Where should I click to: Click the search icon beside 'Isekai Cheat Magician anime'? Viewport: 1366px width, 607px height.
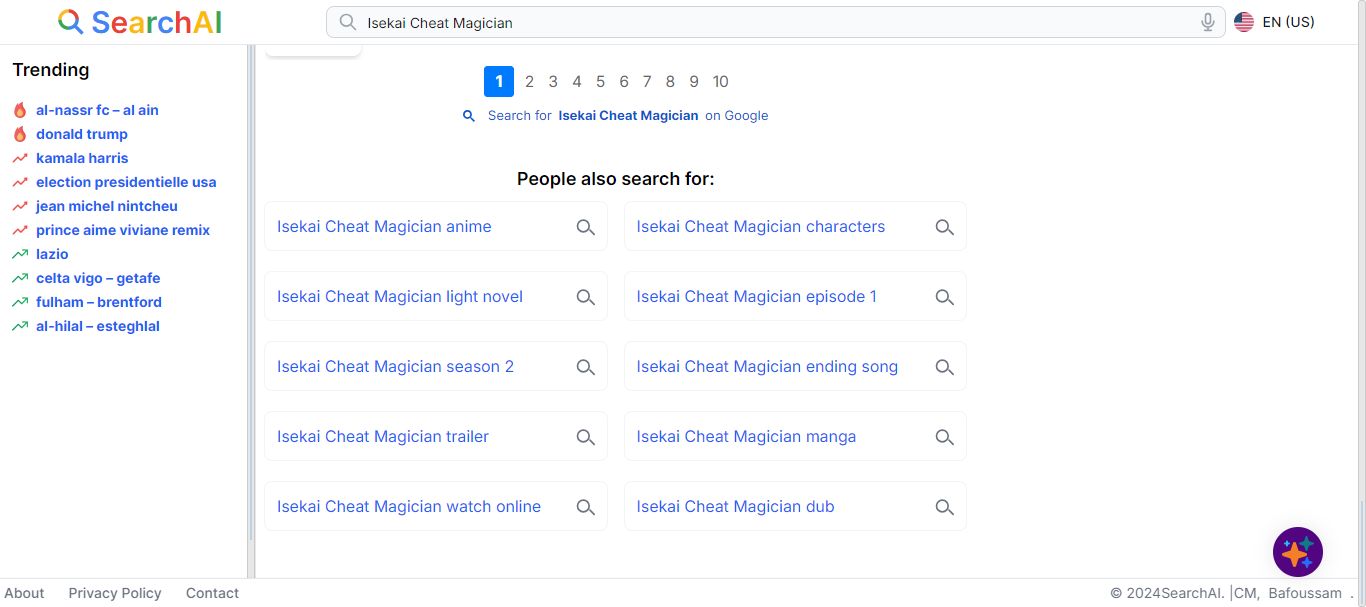point(585,227)
